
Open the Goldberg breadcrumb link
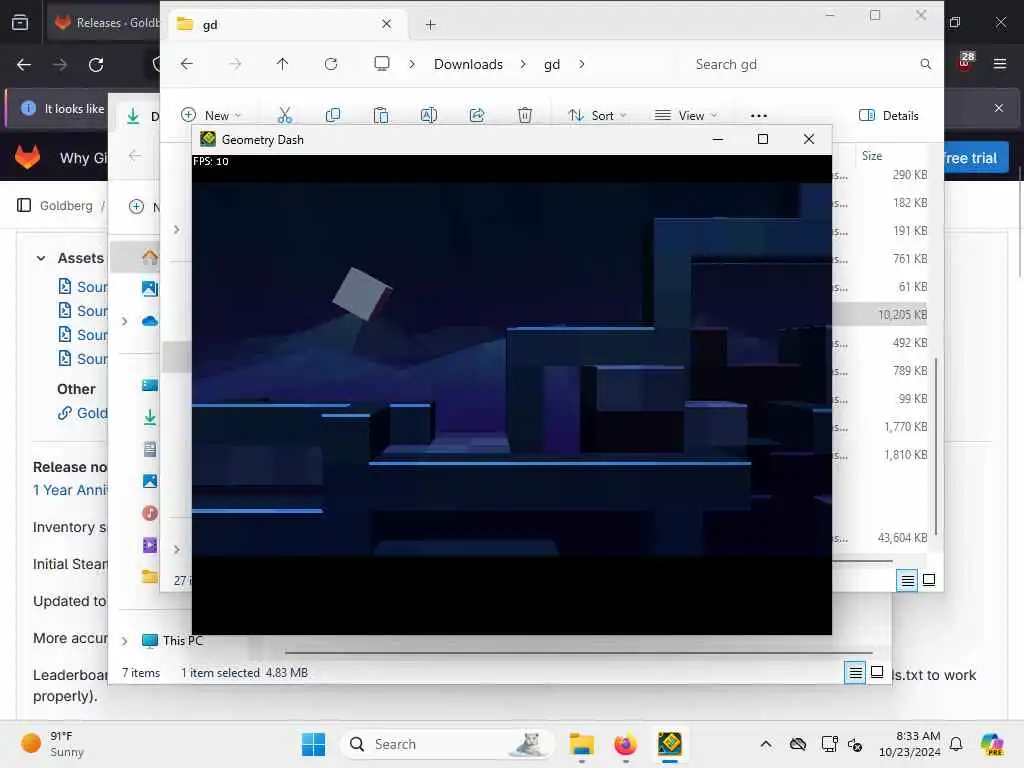(66, 205)
